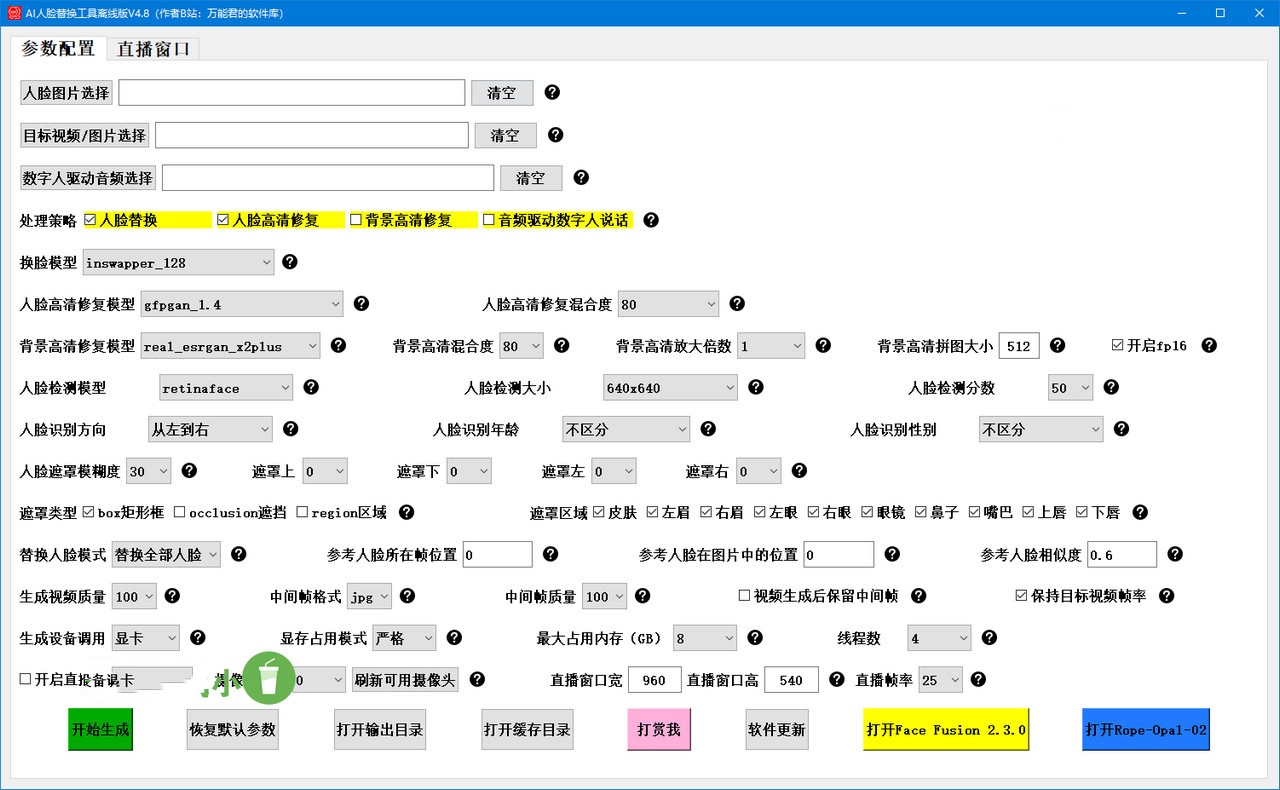Click help icon next to 人脸图片选择 clear button

tap(552, 92)
